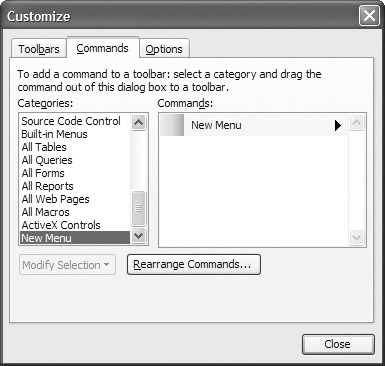Open the Options tab
This screenshot has height=366, width=385.
164,49
